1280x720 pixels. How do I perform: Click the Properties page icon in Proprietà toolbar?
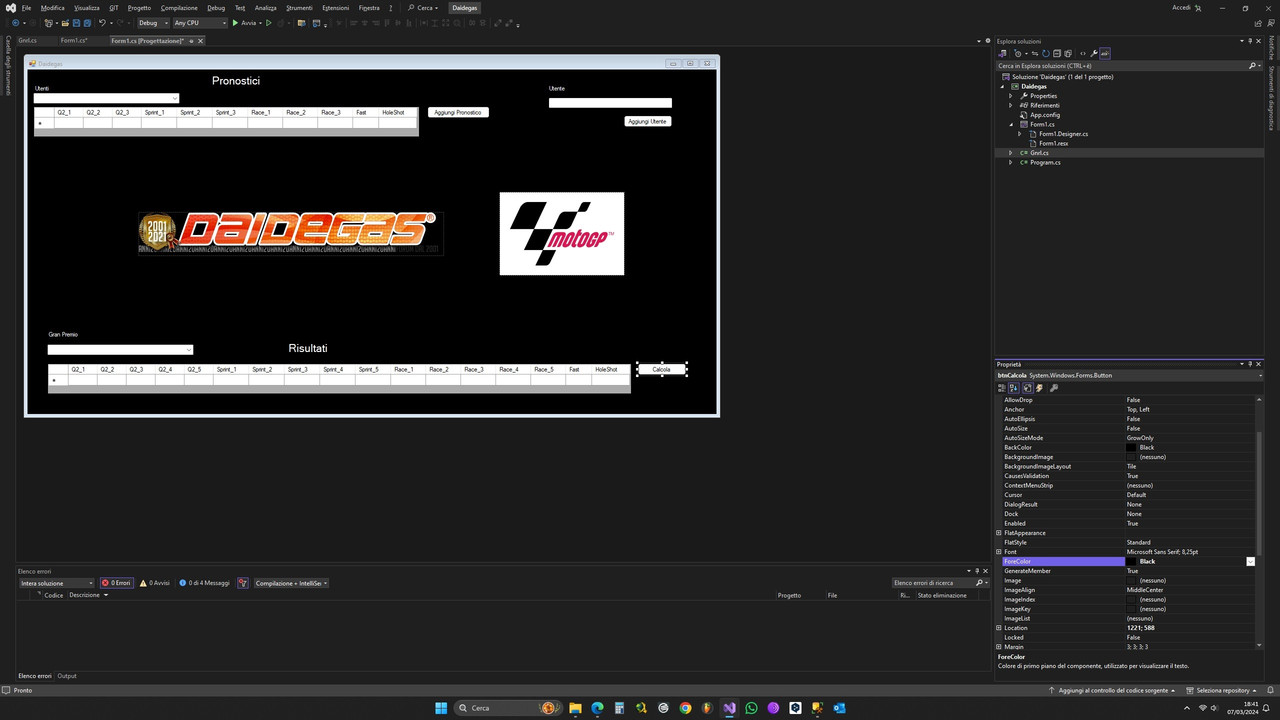pyautogui.click(x=1027, y=388)
